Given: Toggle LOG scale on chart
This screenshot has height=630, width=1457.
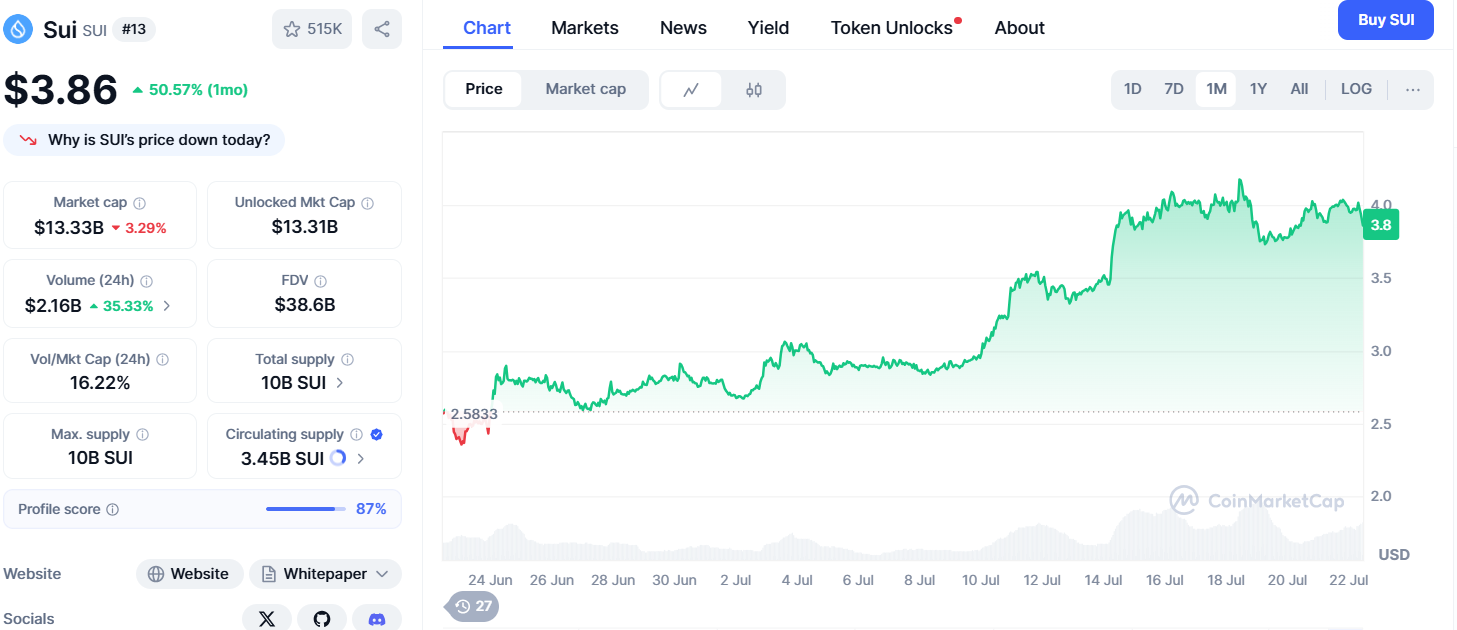Looking at the screenshot, I should pos(1356,89).
